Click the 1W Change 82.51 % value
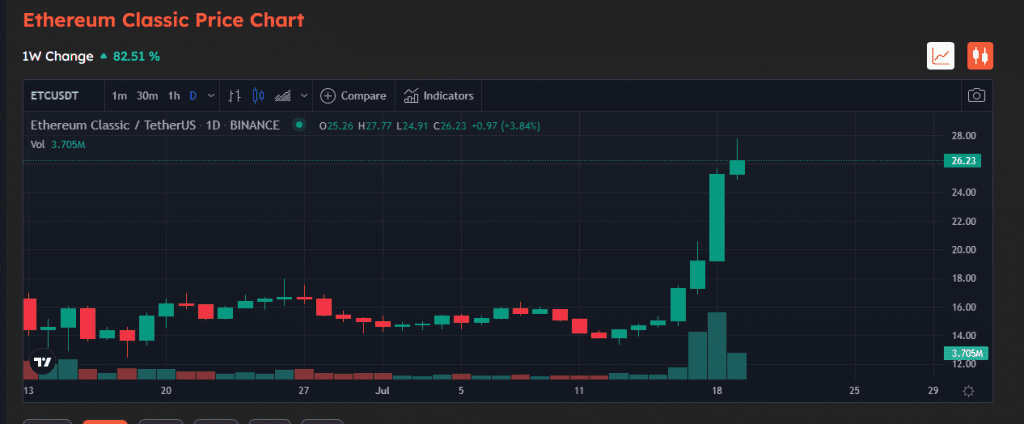This screenshot has height=424, width=1024. 137,56
